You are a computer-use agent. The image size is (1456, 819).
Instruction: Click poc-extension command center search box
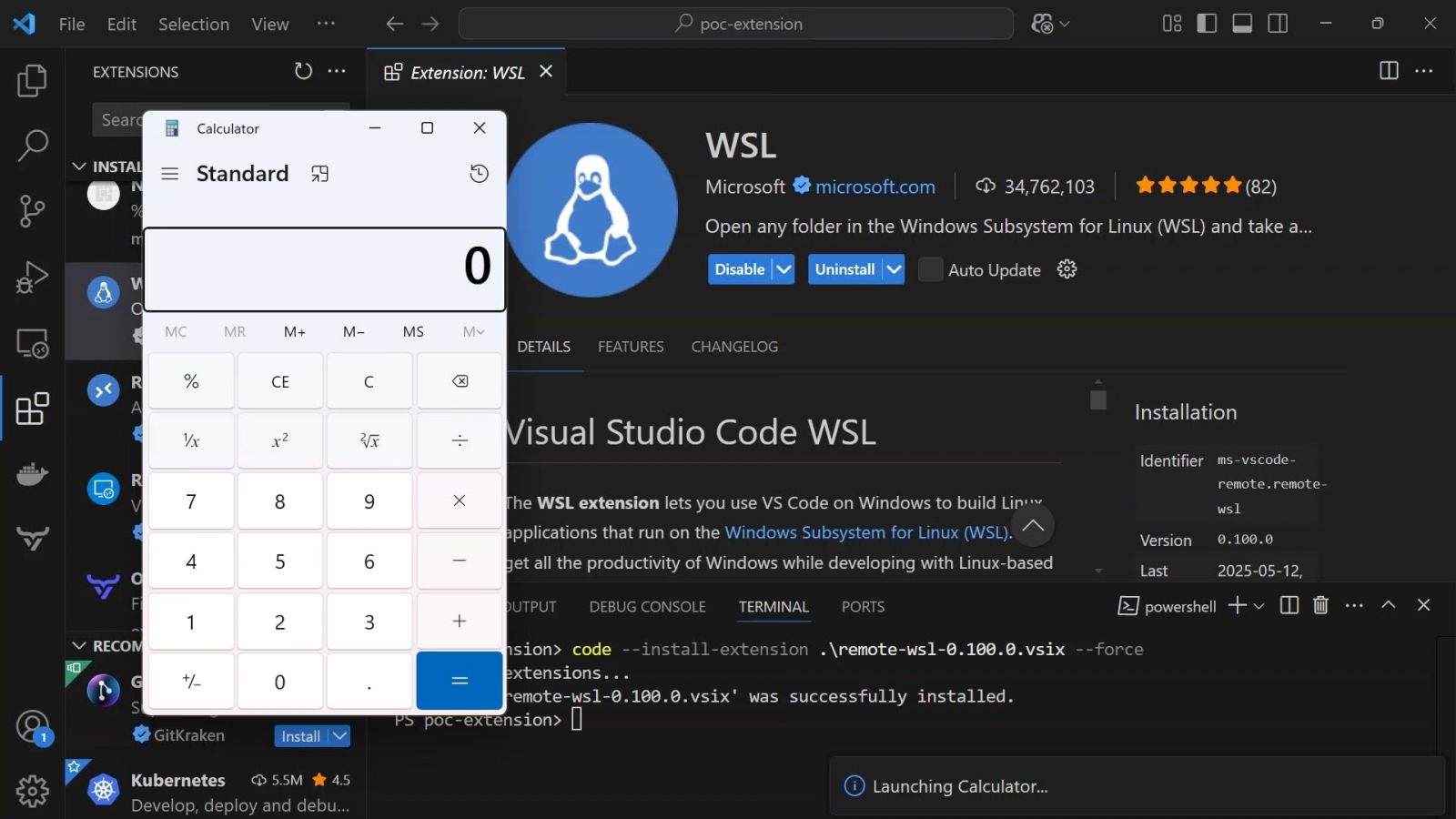[x=736, y=24]
